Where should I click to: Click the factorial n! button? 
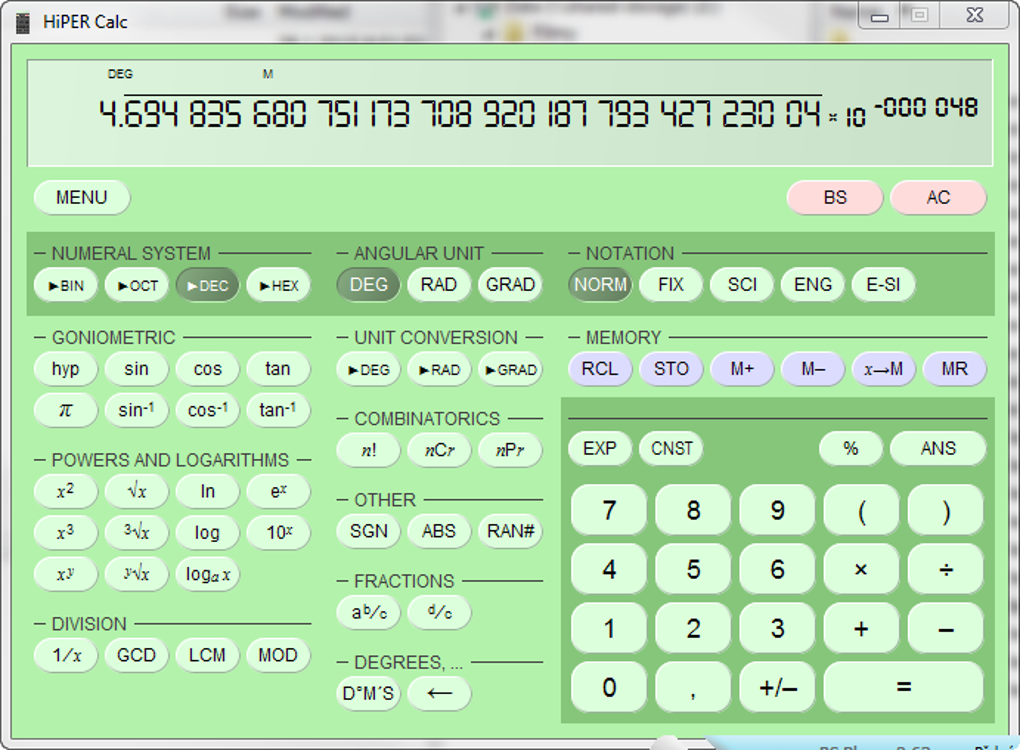tap(368, 449)
